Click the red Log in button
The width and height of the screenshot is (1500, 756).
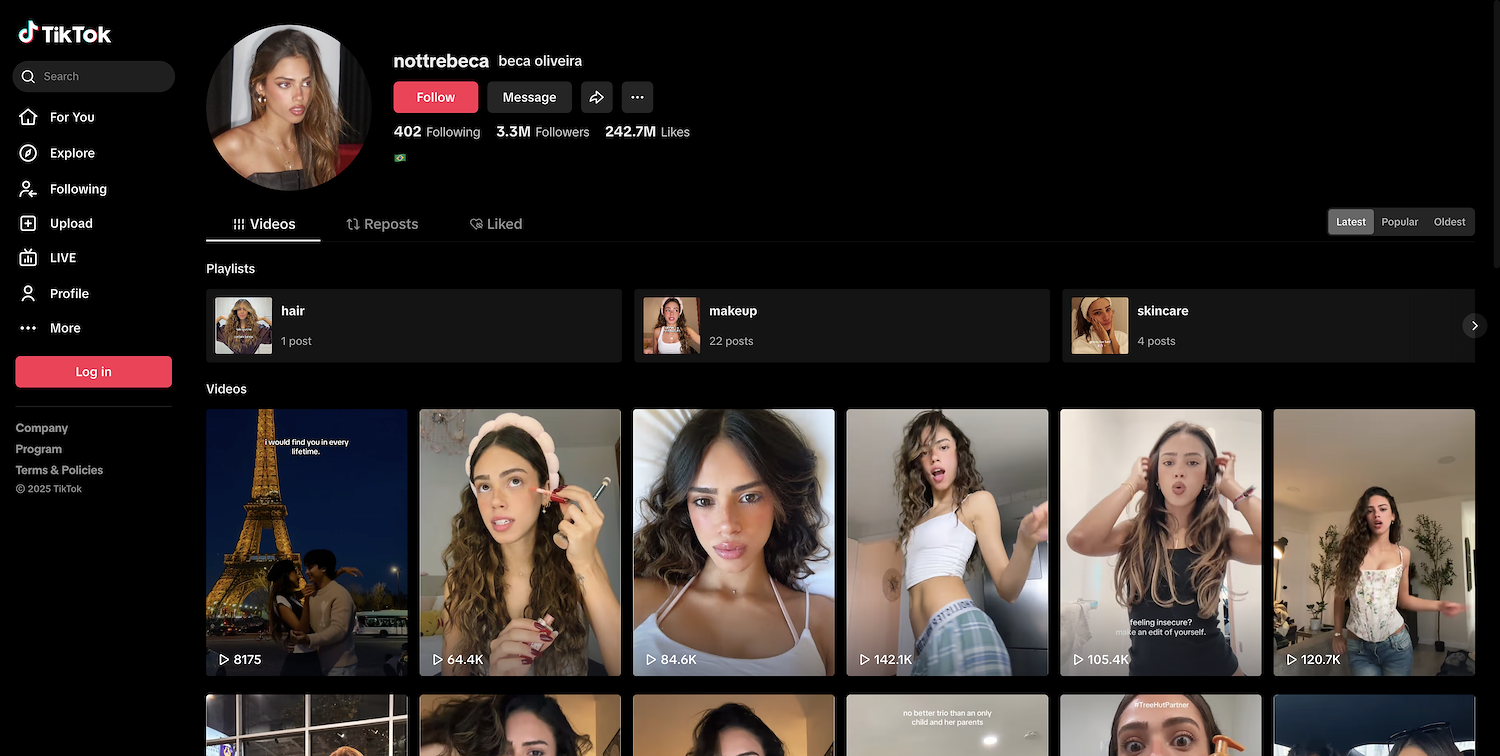click(93, 372)
